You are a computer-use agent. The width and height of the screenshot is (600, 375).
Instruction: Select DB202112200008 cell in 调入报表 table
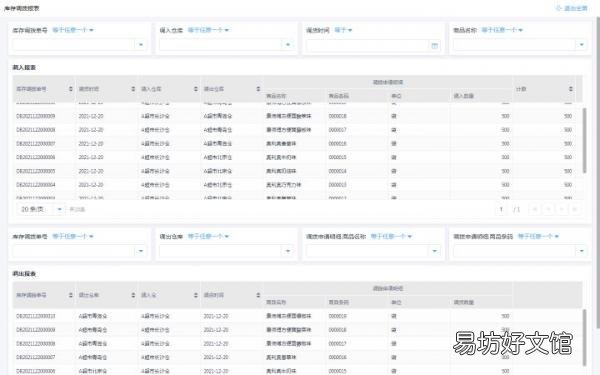click(x=36, y=130)
